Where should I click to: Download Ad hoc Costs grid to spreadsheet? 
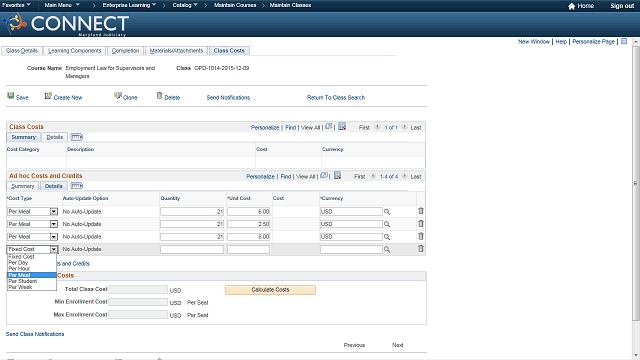tap(338, 176)
